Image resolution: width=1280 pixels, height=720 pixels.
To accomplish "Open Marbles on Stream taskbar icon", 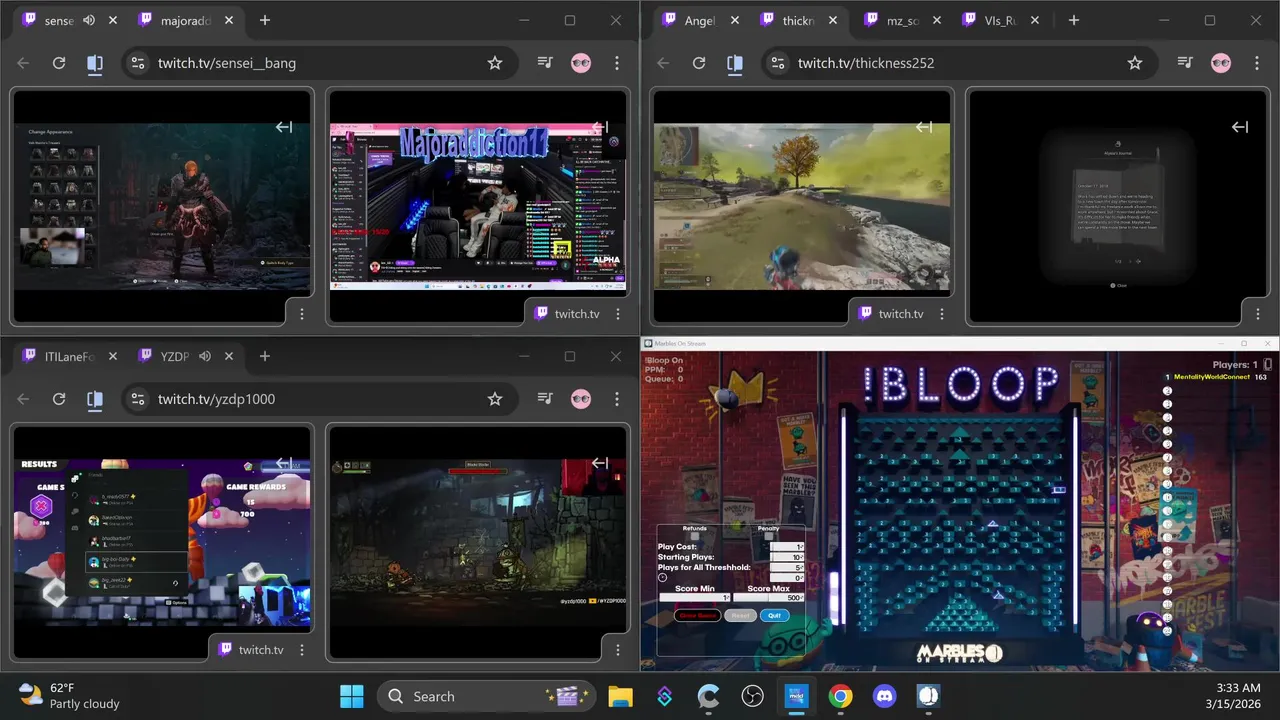I will click(x=929, y=696).
